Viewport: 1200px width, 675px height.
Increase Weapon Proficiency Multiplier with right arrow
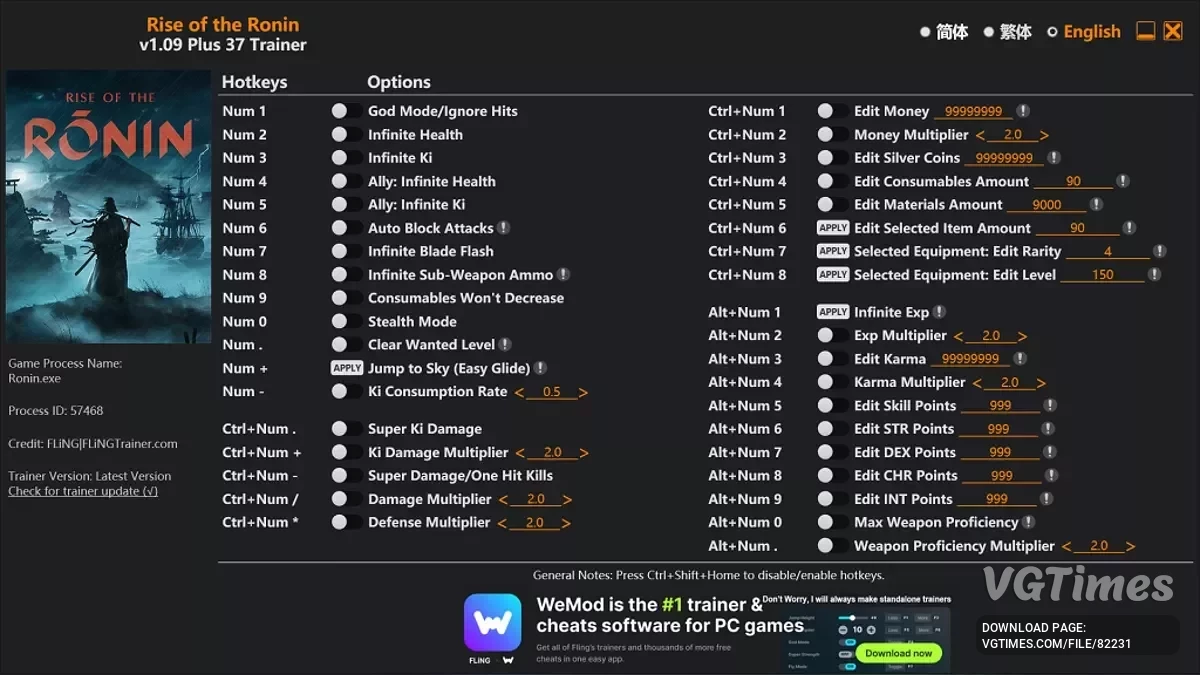(x=1130, y=546)
